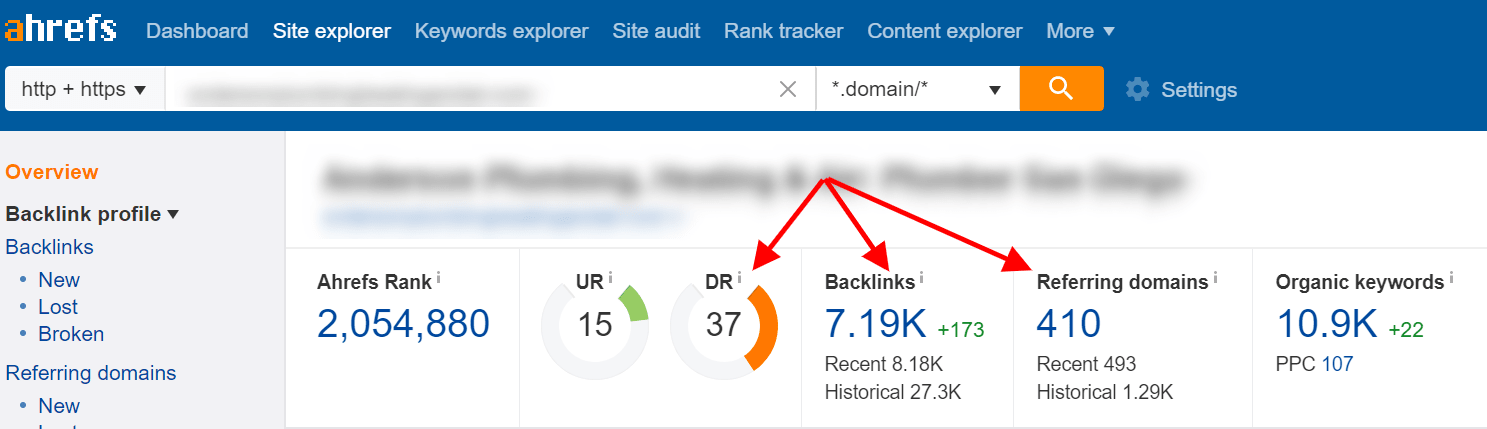Select Overview in the sidebar
The height and width of the screenshot is (429, 1487).
tap(52, 172)
